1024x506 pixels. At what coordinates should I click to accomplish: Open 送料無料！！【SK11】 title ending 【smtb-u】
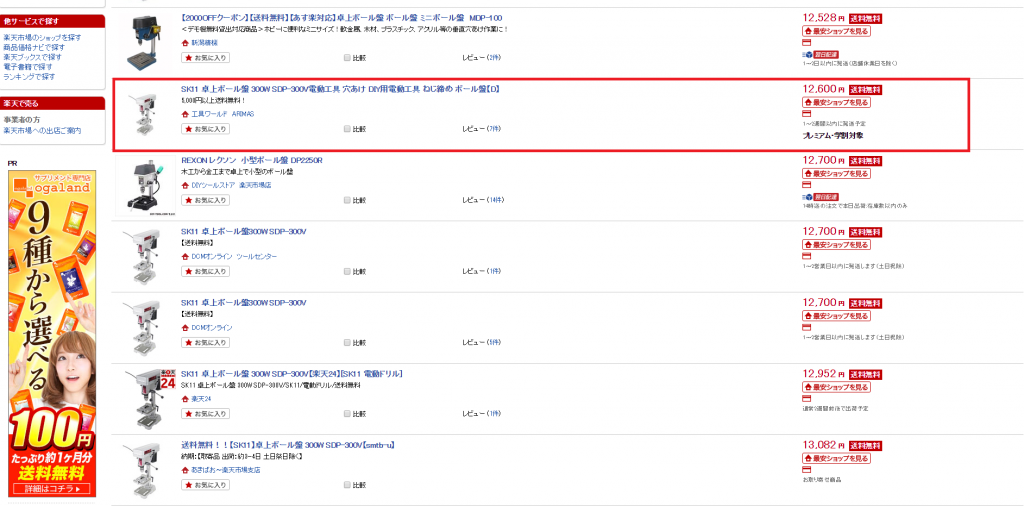[287, 445]
